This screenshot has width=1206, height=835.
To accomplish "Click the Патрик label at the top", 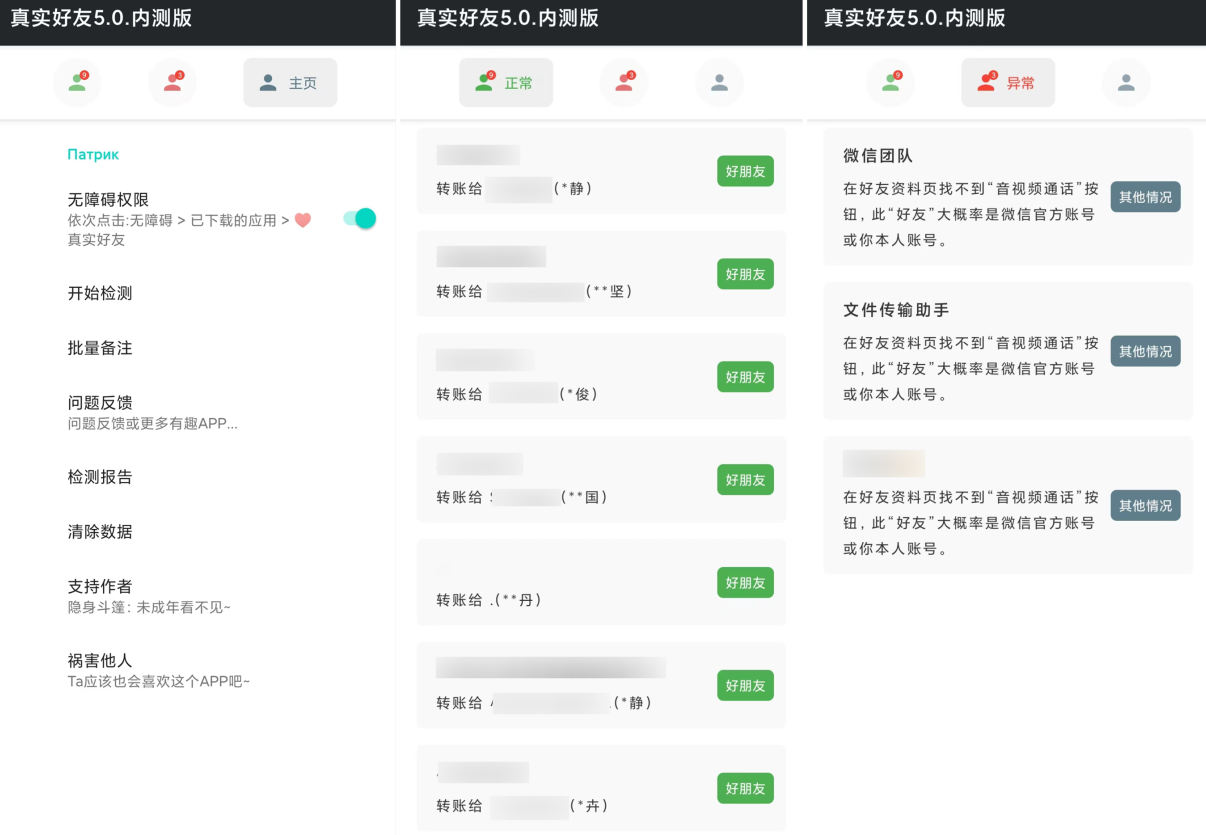I will pyautogui.click(x=93, y=154).
